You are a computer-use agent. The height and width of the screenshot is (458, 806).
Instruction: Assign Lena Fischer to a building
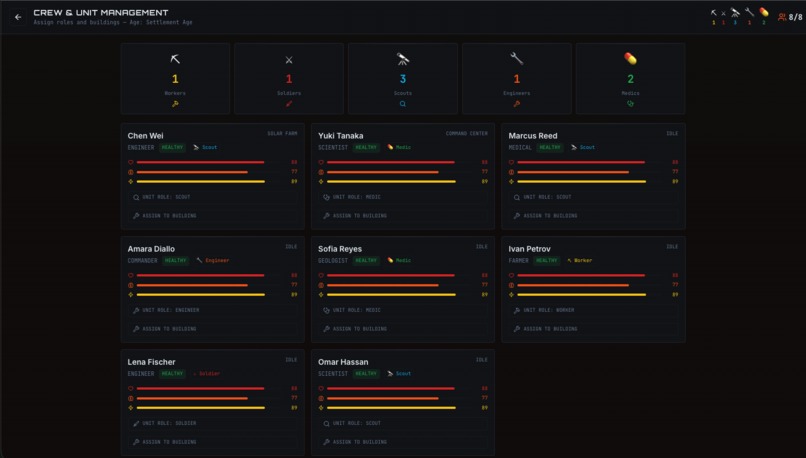212,442
